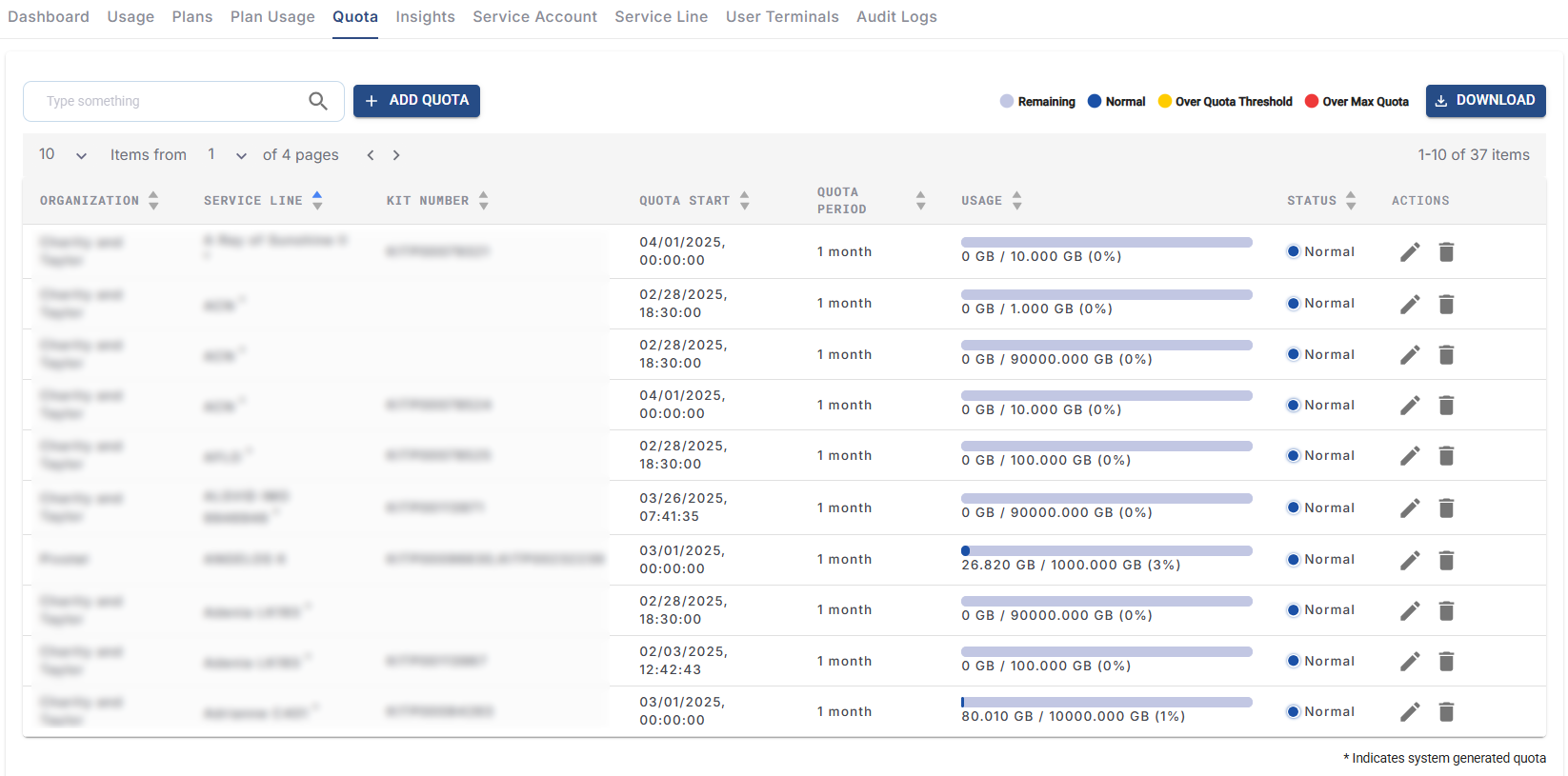Delete the quota started 03/26/2025
1568x776 pixels.
[1446, 508]
